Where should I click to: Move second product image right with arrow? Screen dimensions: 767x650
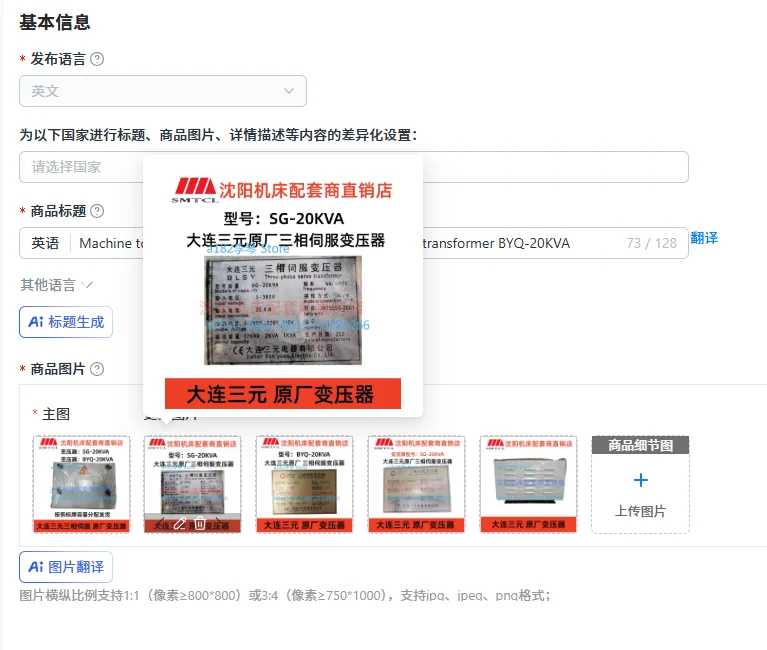point(219,523)
